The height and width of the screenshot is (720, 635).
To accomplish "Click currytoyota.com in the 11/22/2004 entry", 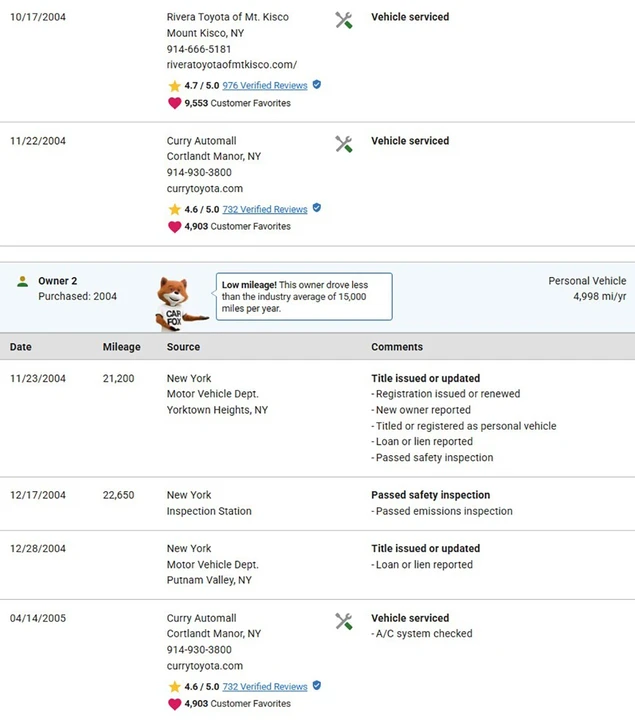I will pos(205,189).
